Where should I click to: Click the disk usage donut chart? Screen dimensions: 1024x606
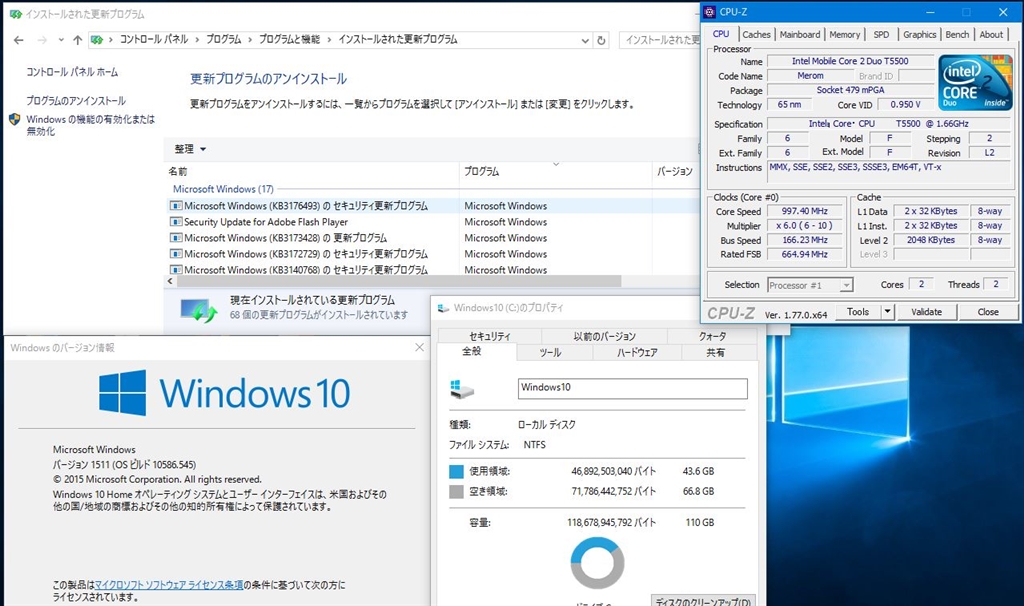click(597, 563)
